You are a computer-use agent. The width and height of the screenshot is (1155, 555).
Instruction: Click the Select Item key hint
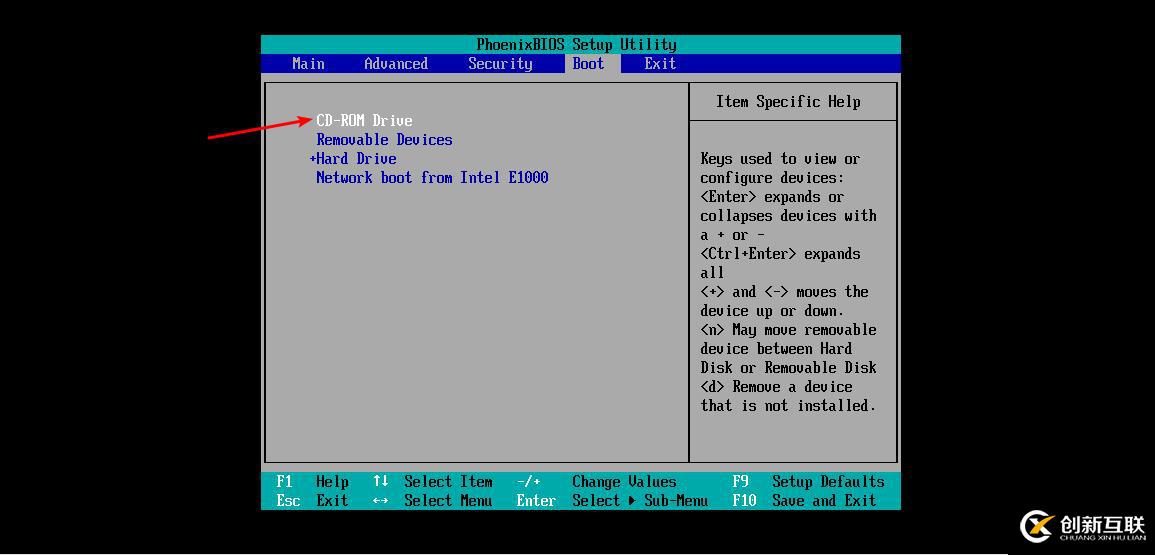point(432,482)
